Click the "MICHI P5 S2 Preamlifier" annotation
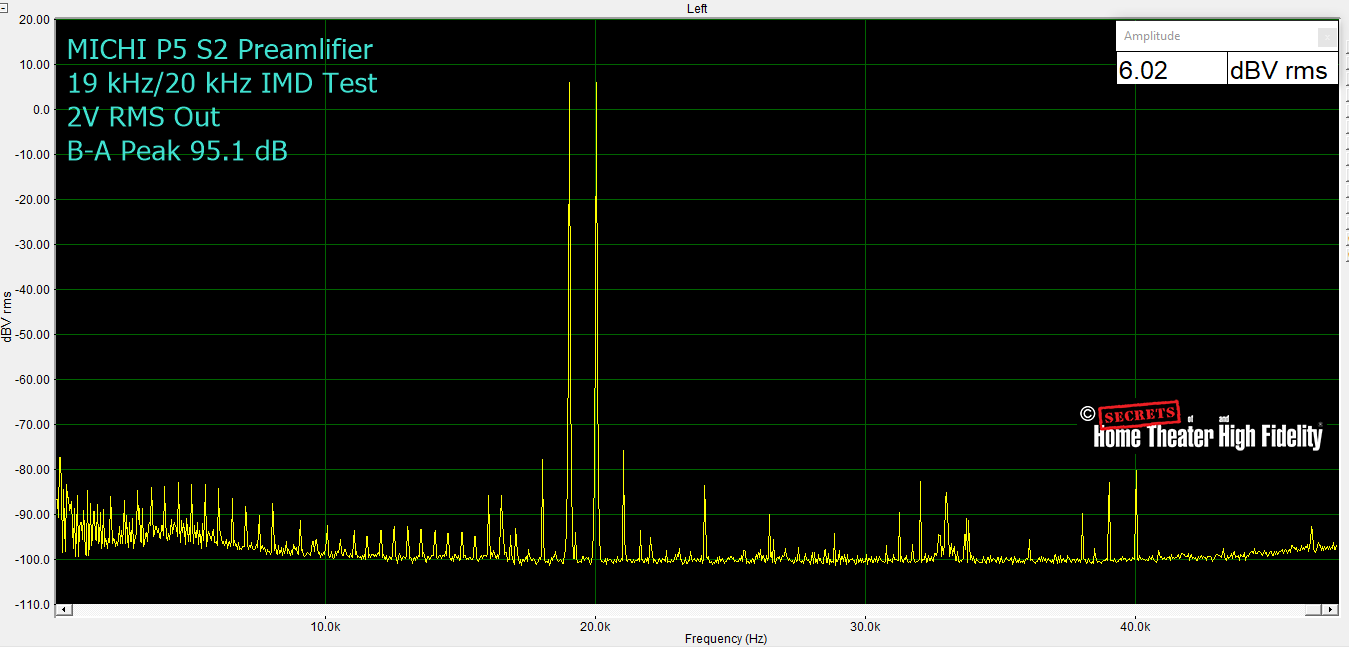The height and width of the screenshot is (649, 1349). click(x=220, y=49)
